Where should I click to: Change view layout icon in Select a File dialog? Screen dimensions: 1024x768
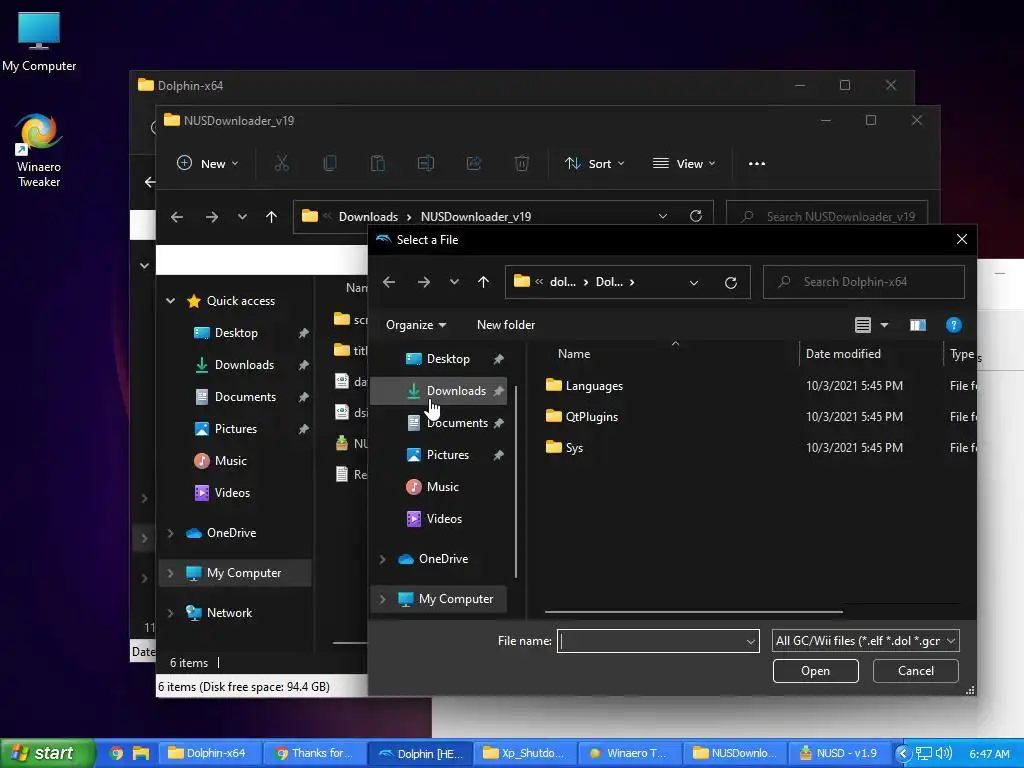click(863, 325)
